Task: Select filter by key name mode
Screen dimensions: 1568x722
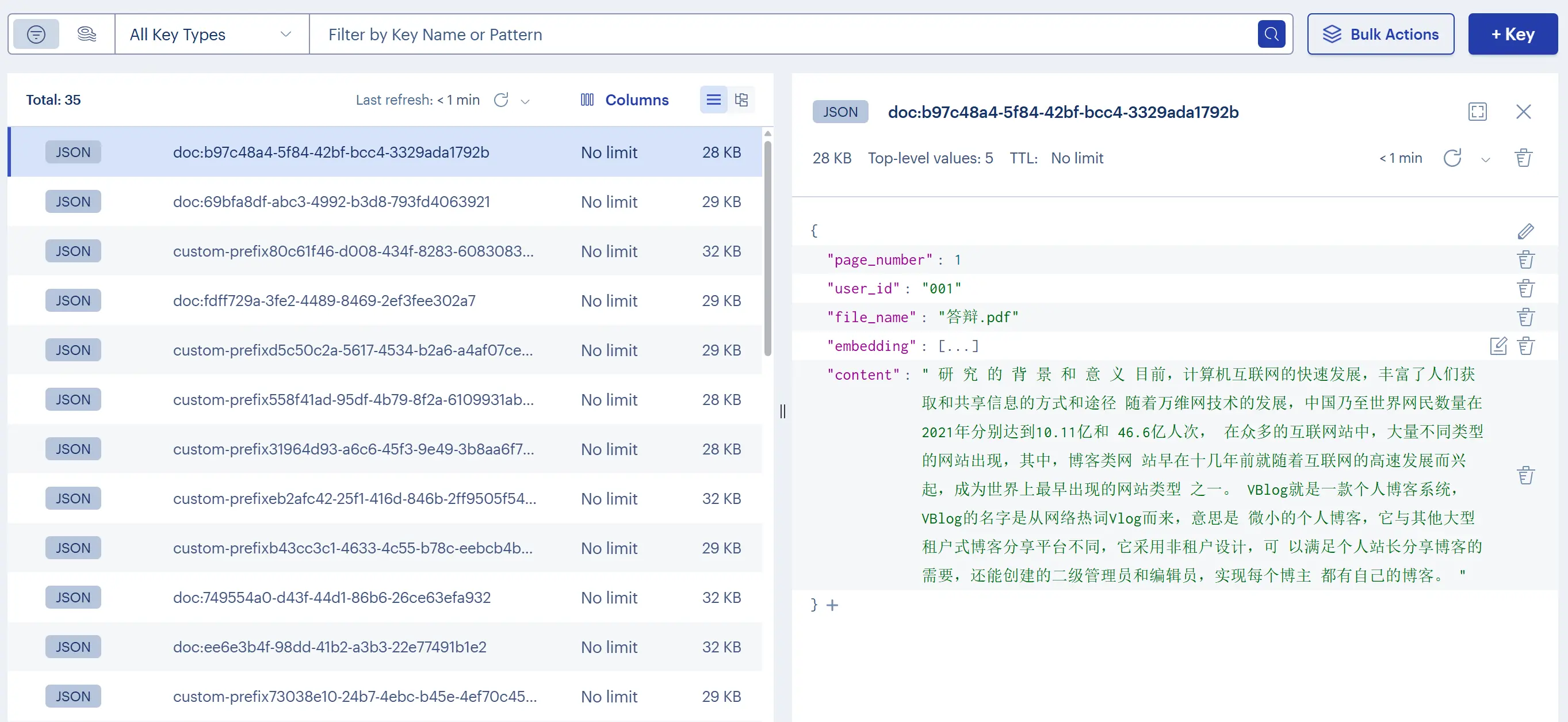Action: click(36, 34)
